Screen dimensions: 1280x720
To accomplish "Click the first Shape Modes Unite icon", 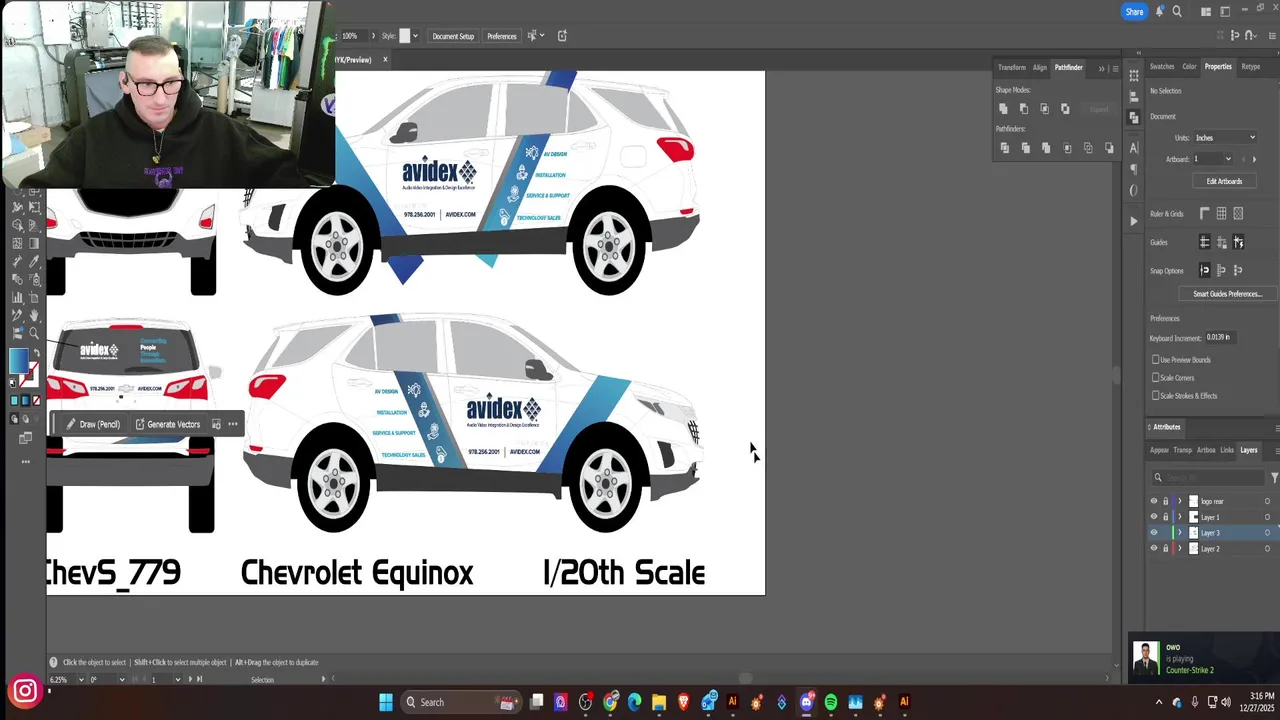I will point(1003,109).
